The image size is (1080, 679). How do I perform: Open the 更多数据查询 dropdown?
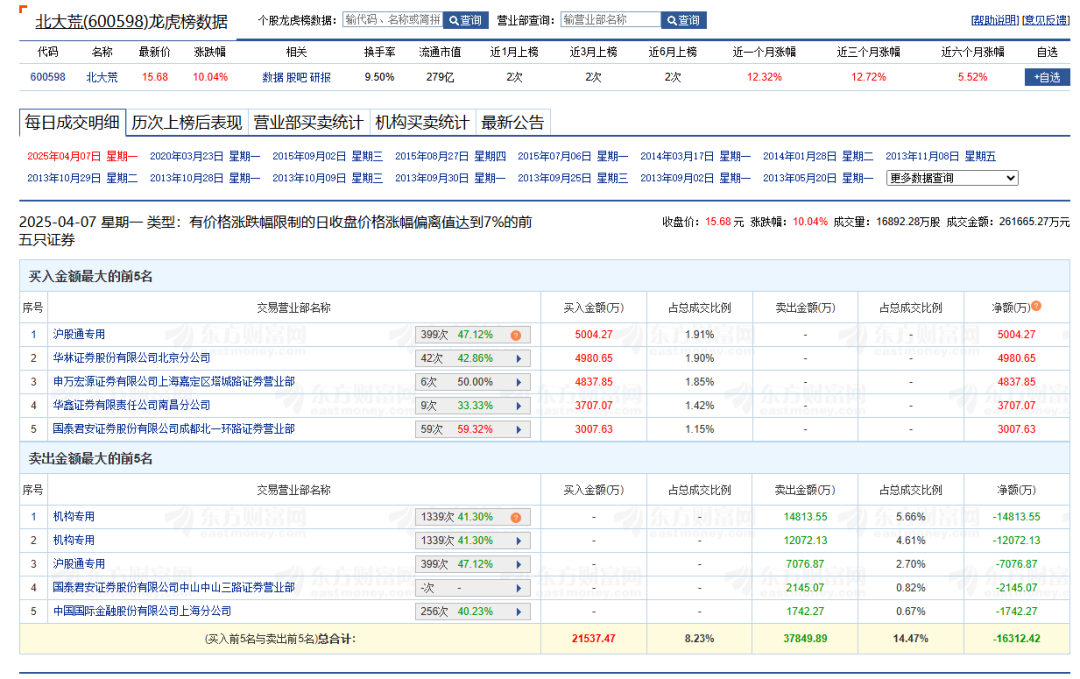coord(952,178)
